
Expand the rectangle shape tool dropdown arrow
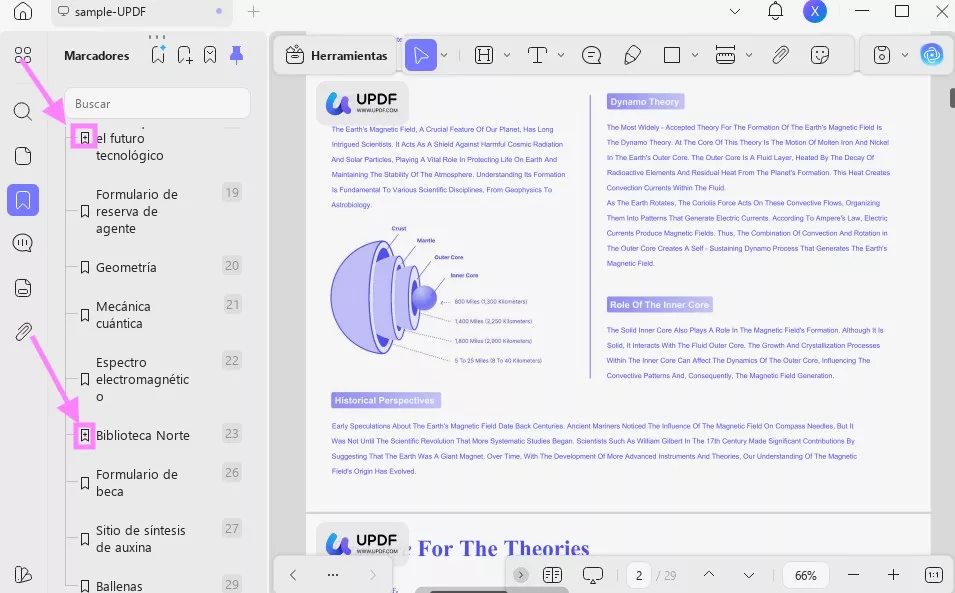(x=695, y=55)
